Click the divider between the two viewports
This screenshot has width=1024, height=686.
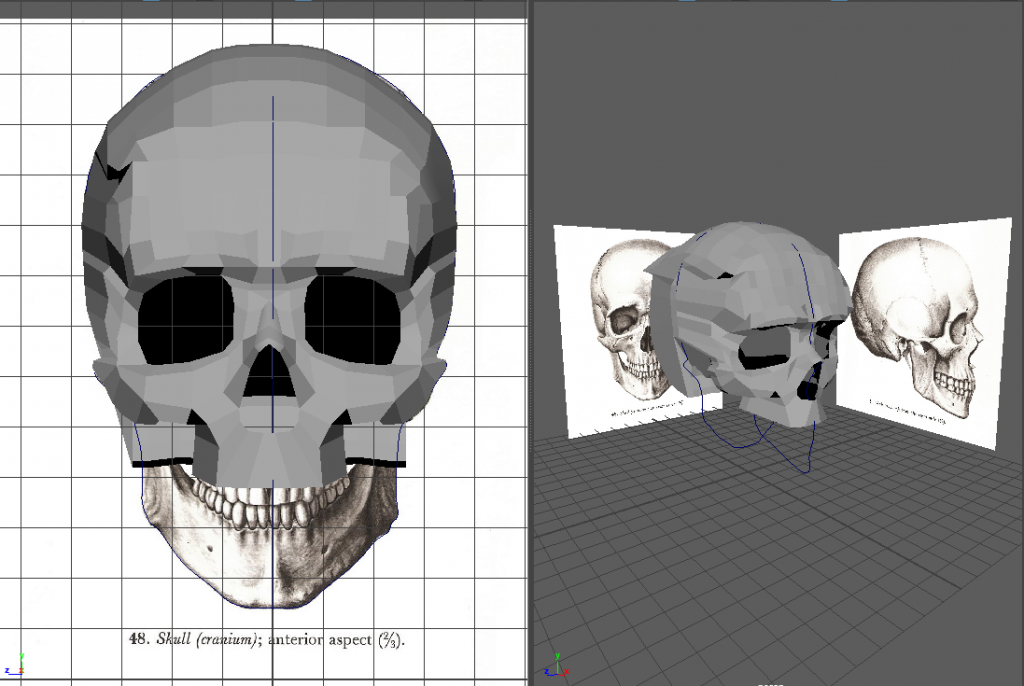[529, 340]
